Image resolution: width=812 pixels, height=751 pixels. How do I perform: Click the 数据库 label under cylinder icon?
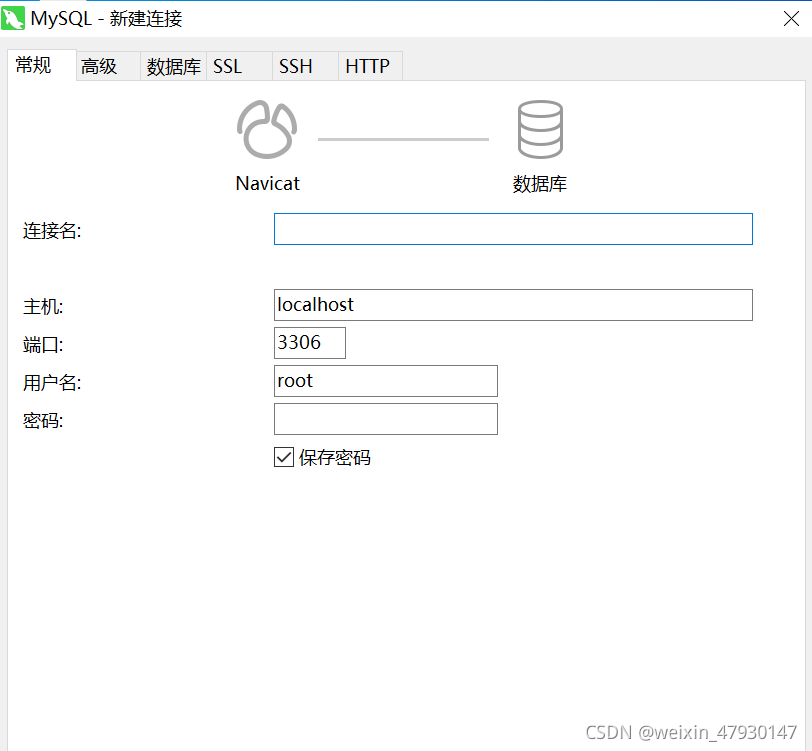[540, 184]
